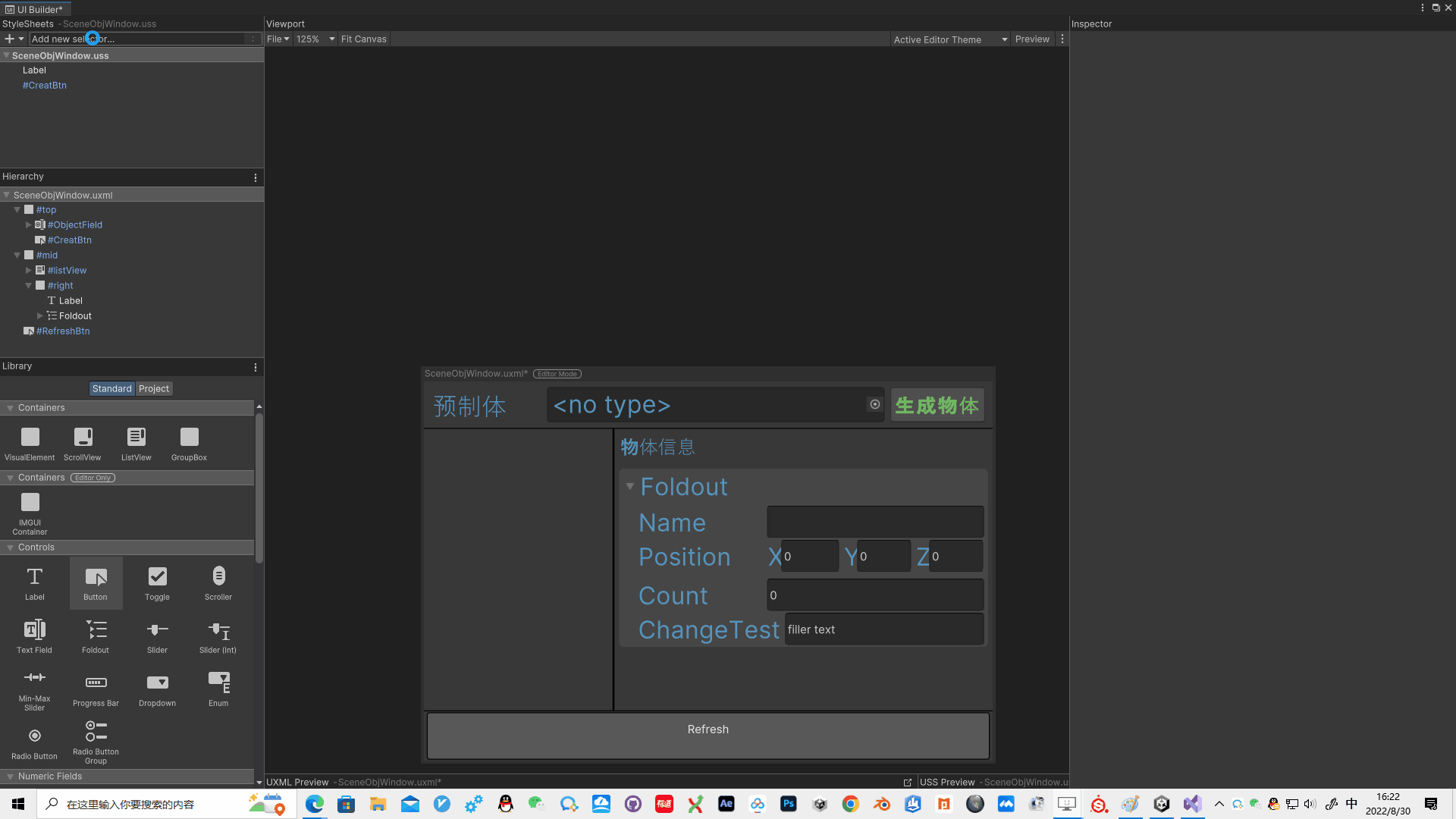Image resolution: width=1456 pixels, height=819 pixels.
Task: Open the Active Editor Theme dropdown
Action: pyautogui.click(x=949, y=39)
